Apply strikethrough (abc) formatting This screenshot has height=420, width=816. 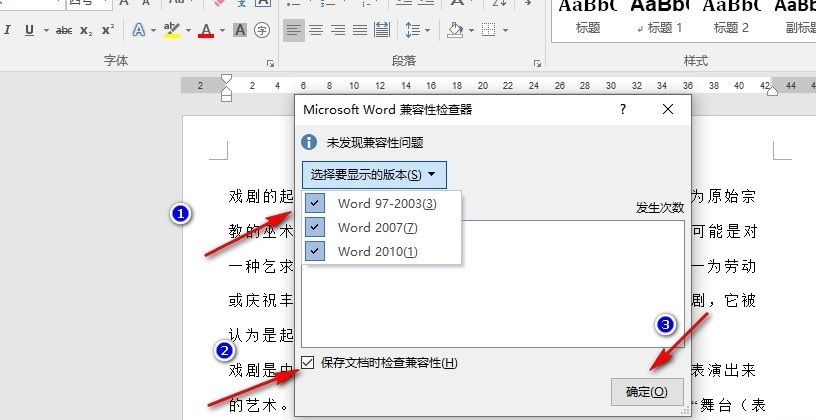click(63, 30)
